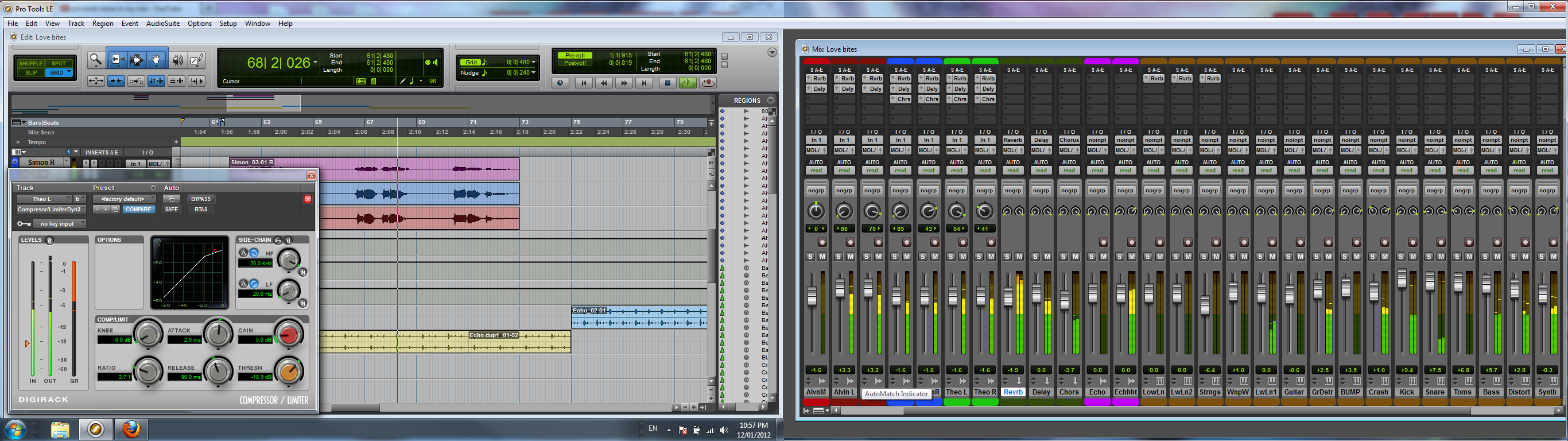Open the Theo L track selector in plug-in

click(x=43, y=199)
